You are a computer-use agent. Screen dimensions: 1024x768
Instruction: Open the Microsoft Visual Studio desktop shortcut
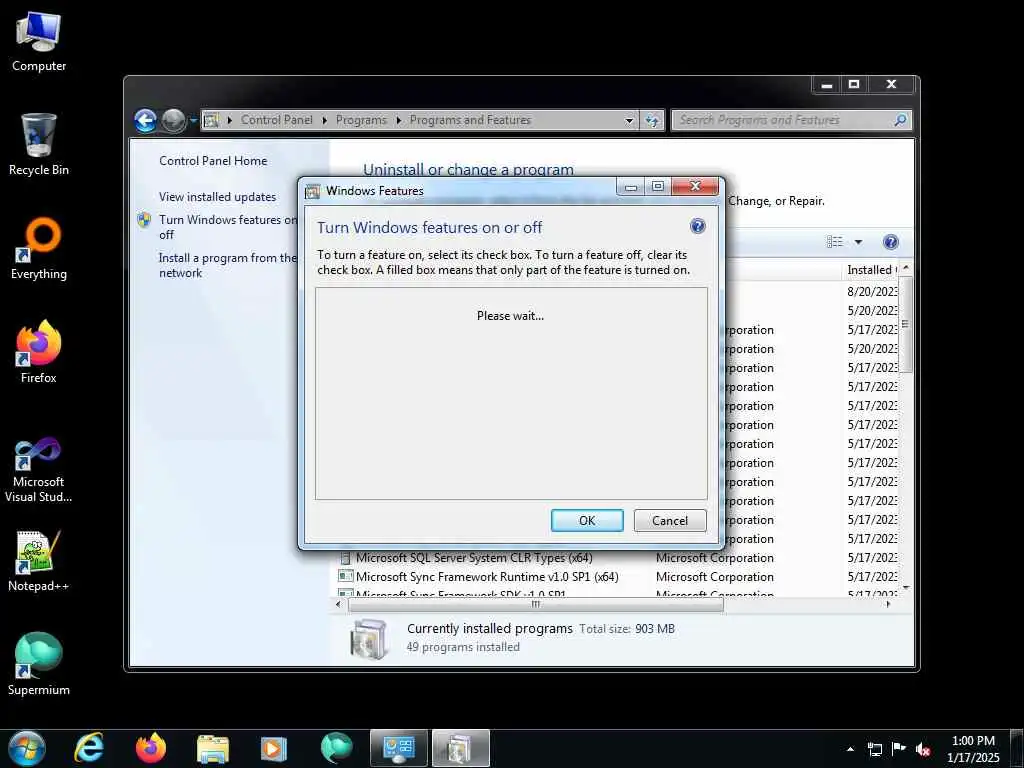39,470
